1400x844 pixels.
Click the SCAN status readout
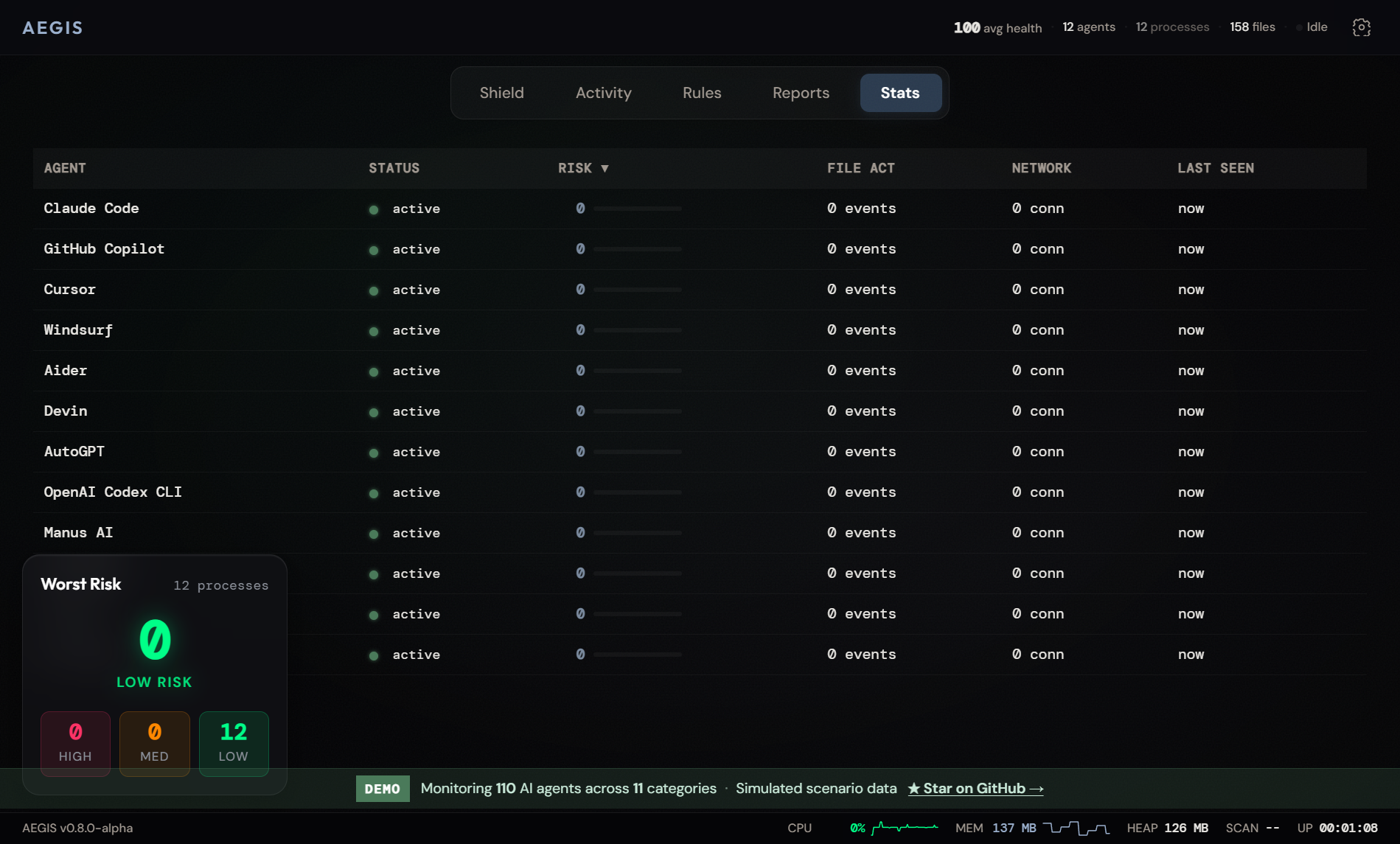click(x=1252, y=828)
